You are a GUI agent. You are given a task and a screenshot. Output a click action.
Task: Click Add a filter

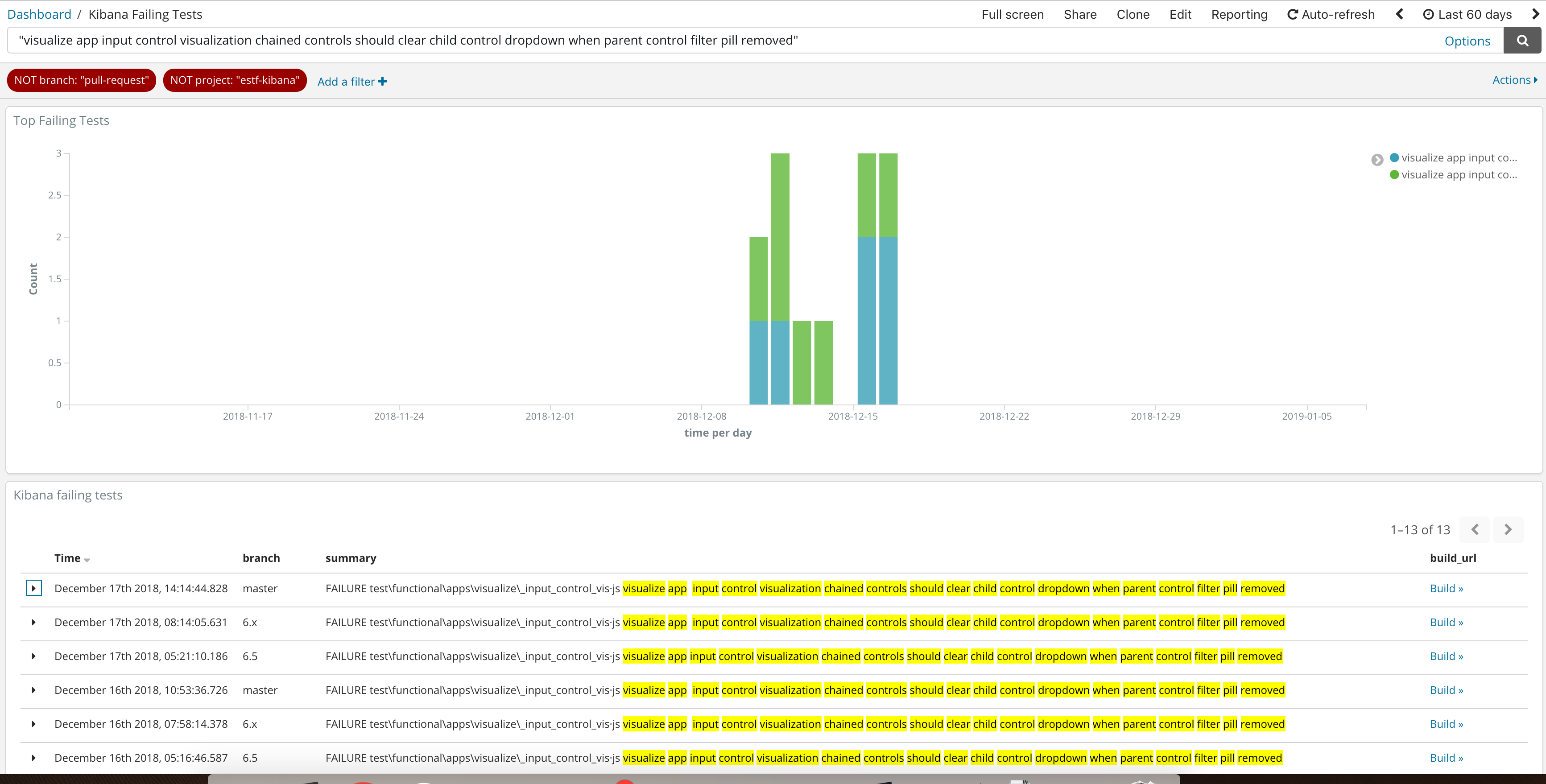351,82
